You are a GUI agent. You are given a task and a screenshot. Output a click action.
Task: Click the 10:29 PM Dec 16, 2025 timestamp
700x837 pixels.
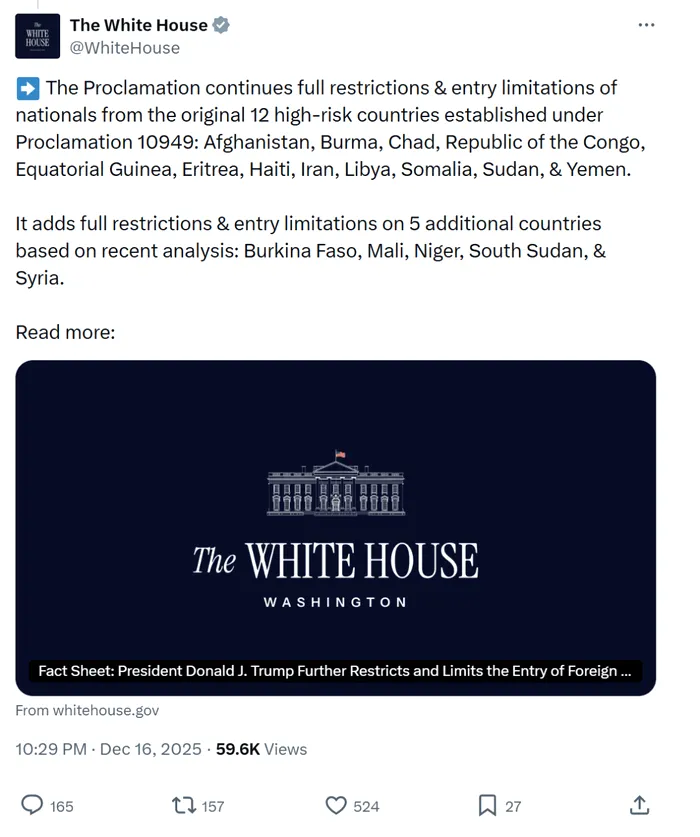tap(108, 749)
